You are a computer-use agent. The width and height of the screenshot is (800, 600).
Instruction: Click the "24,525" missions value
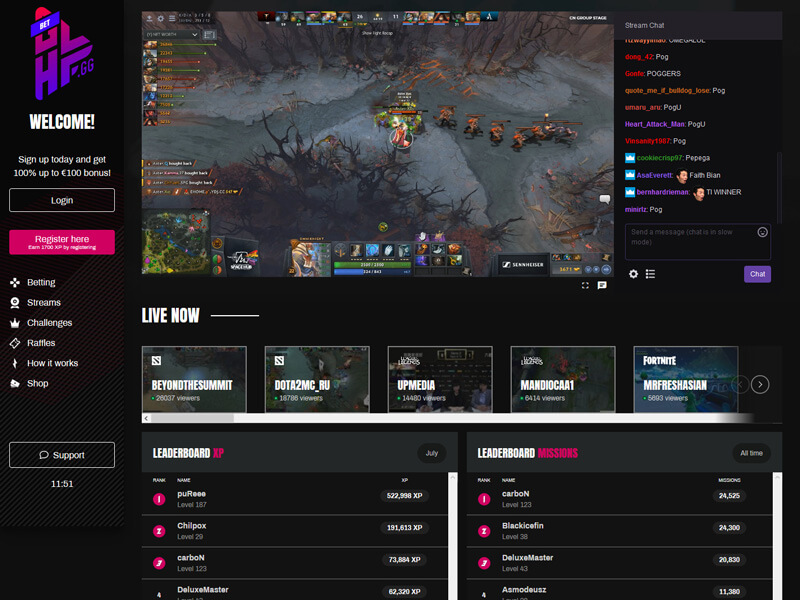click(x=729, y=495)
